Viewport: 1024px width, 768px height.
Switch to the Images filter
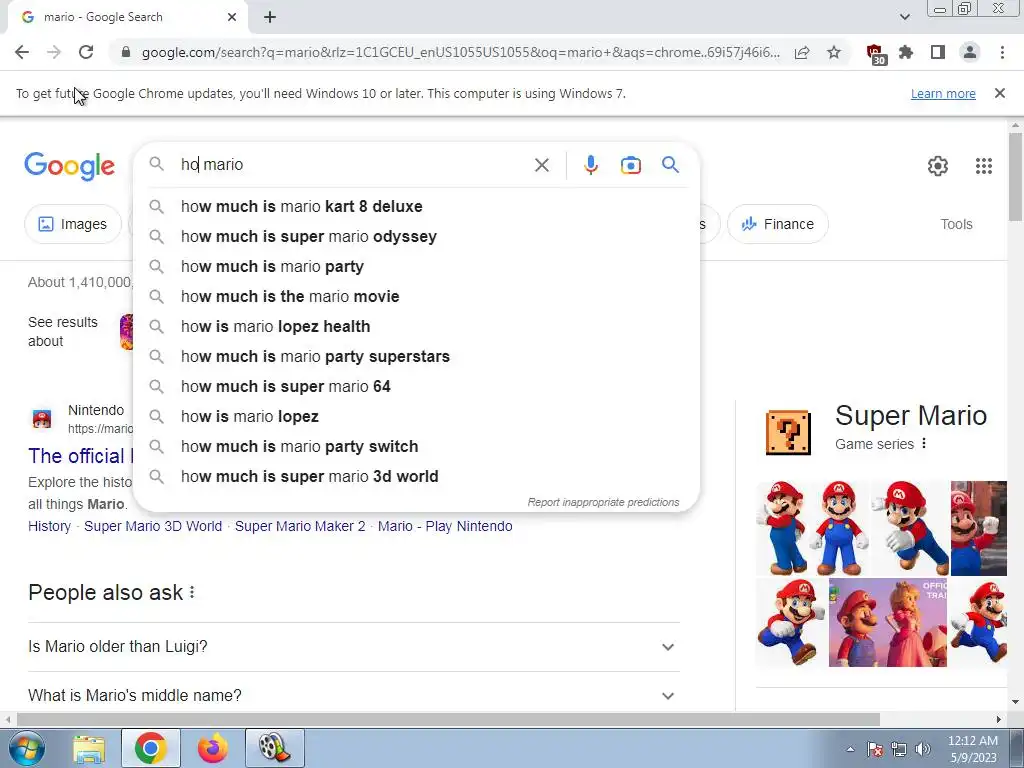coord(72,224)
